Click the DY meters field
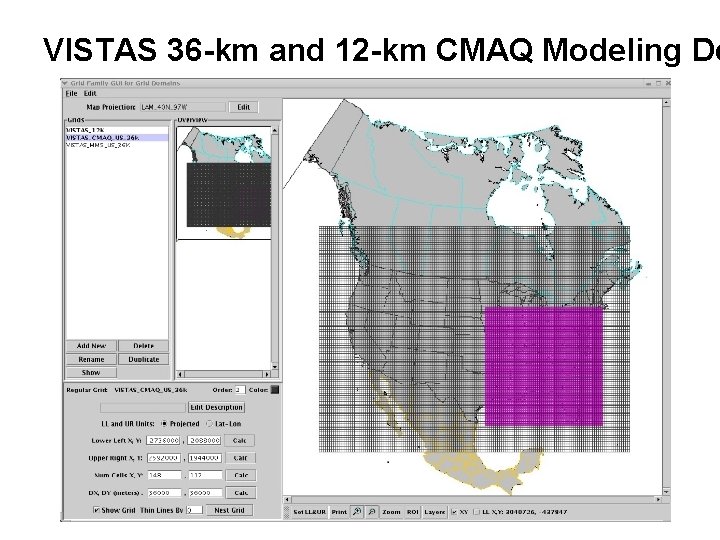Screen dimensions: 720x540 [206, 493]
